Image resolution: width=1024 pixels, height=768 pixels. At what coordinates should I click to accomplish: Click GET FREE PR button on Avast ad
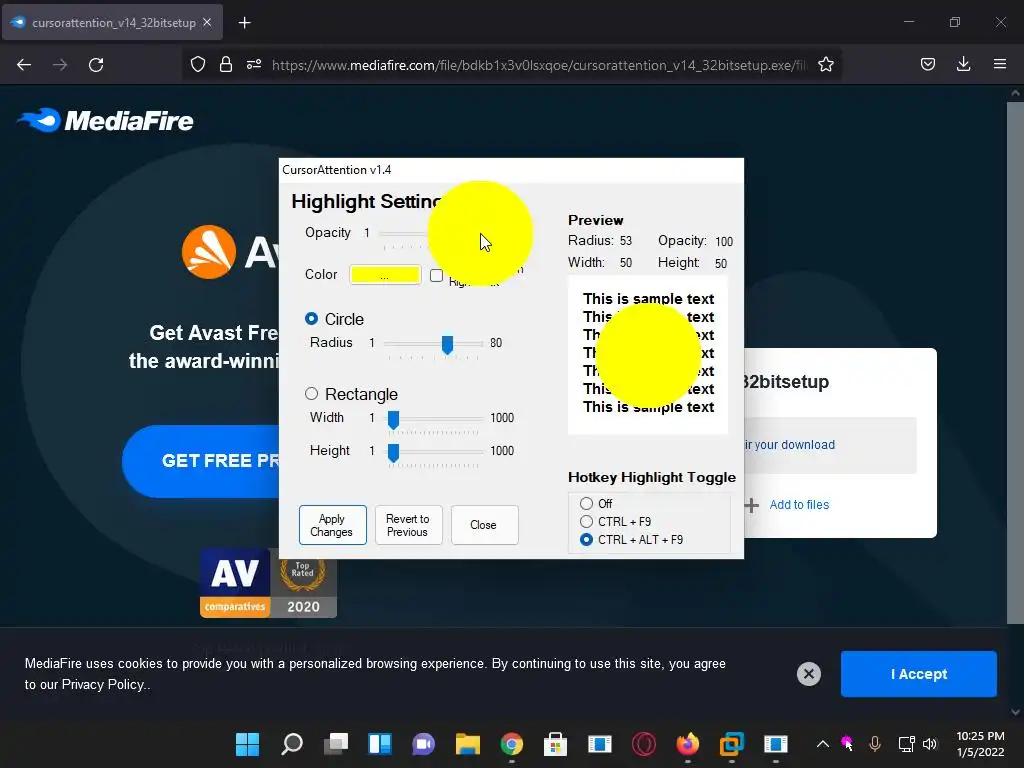tap(201, 461)
